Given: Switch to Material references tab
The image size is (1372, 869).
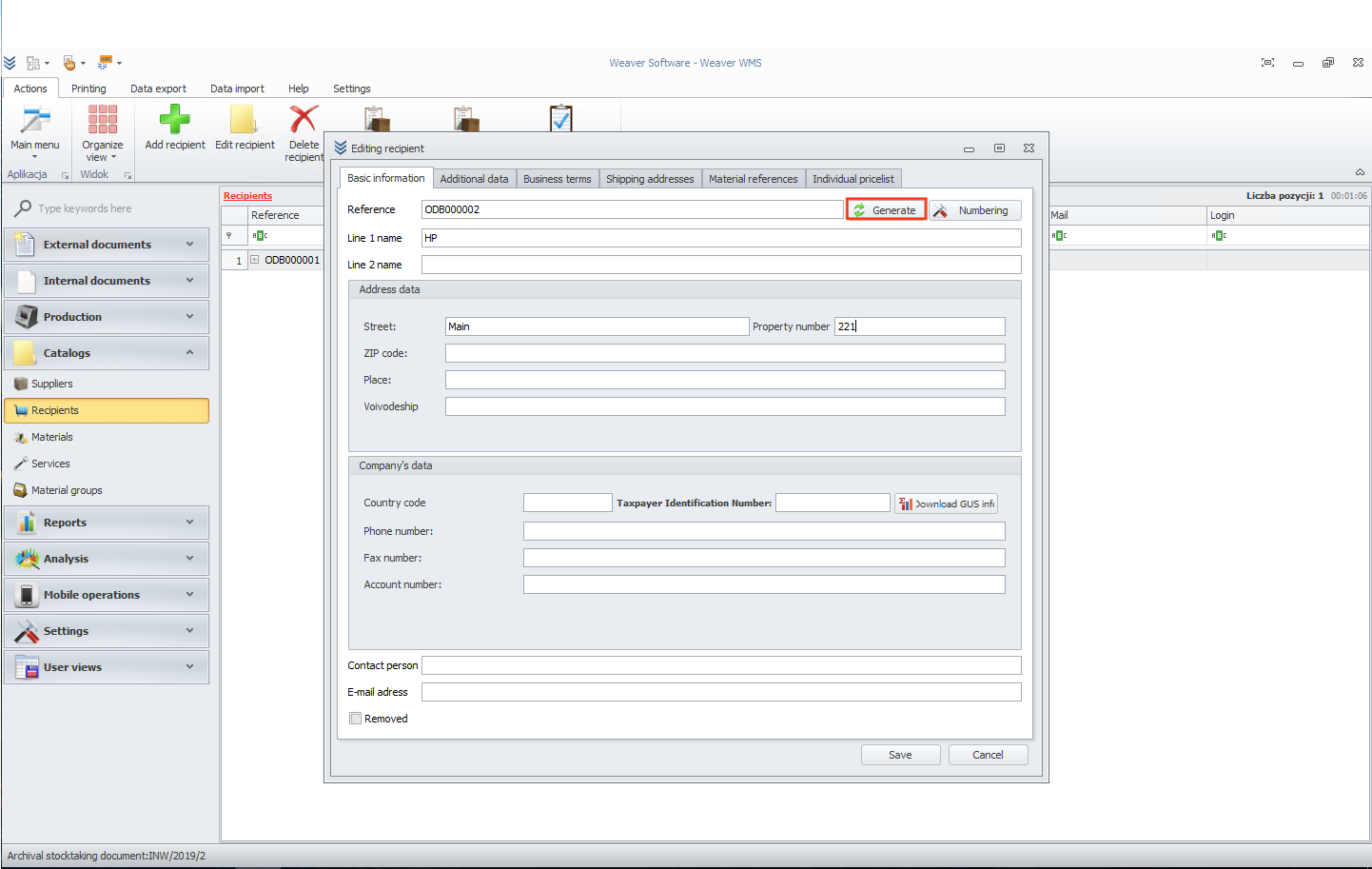Looking at the screenshot, I should point(754,179).
